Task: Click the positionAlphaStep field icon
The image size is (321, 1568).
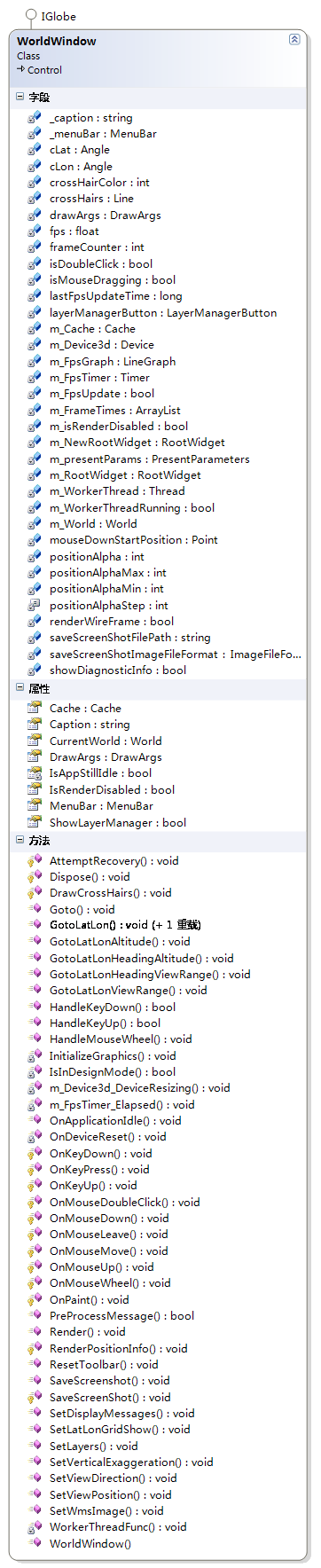Action: pyautogui.click(x=35, y=605)
